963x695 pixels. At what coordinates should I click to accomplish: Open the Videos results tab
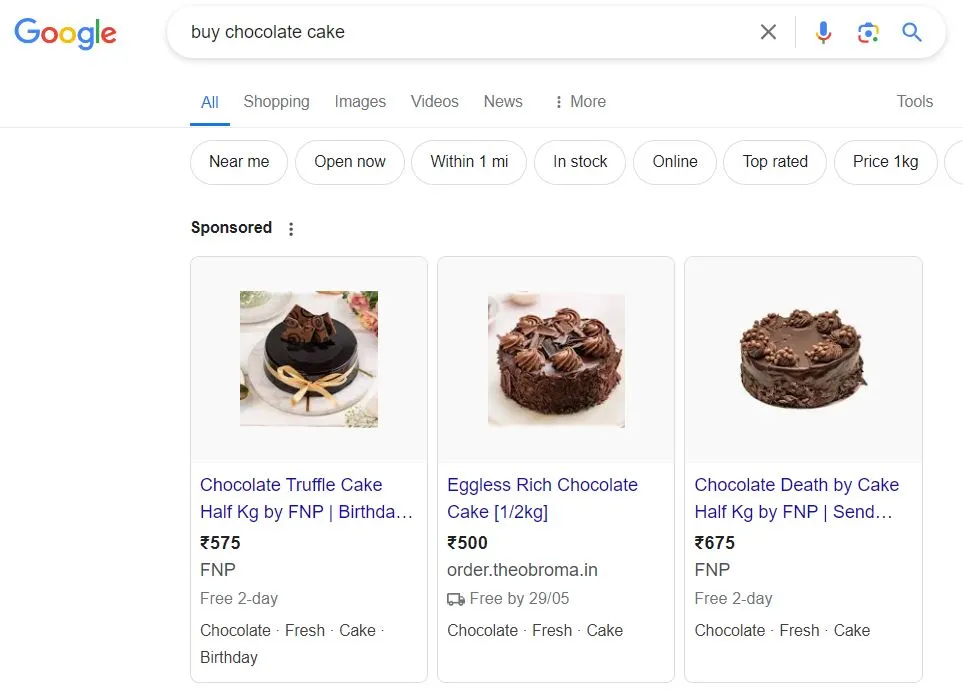(x=434, y=101)
